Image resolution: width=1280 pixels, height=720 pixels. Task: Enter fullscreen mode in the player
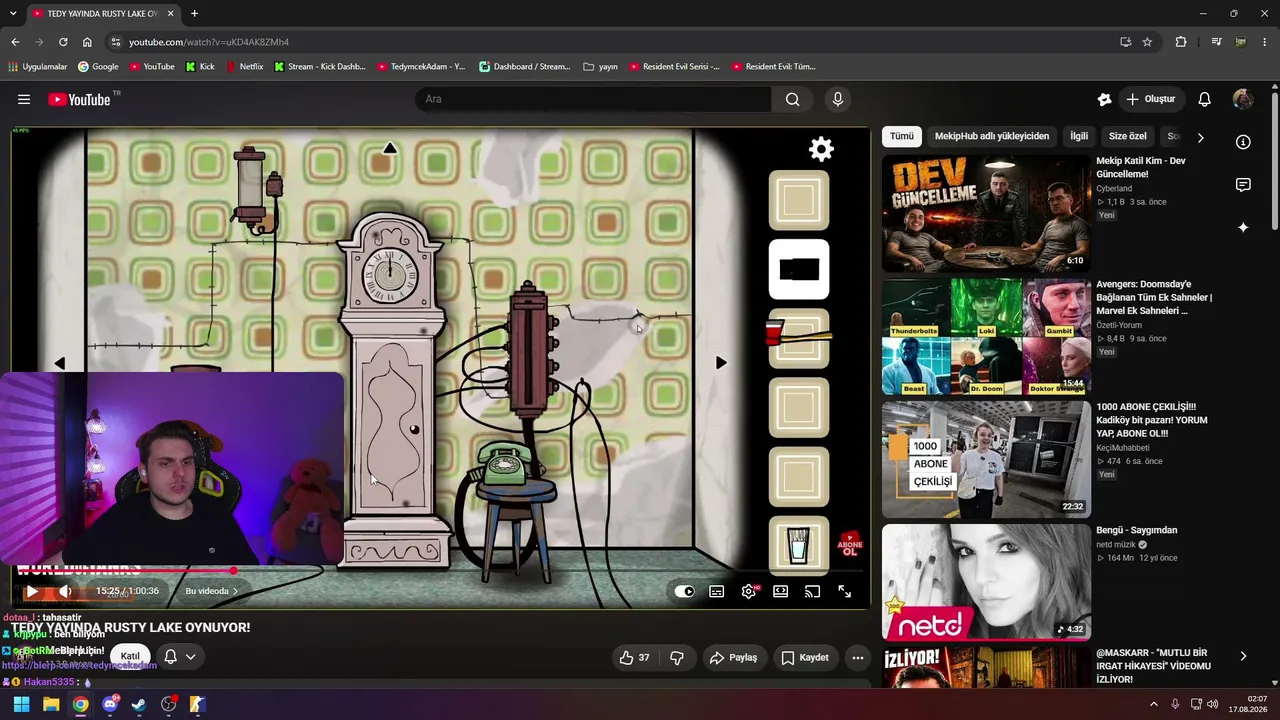point(844,591)
